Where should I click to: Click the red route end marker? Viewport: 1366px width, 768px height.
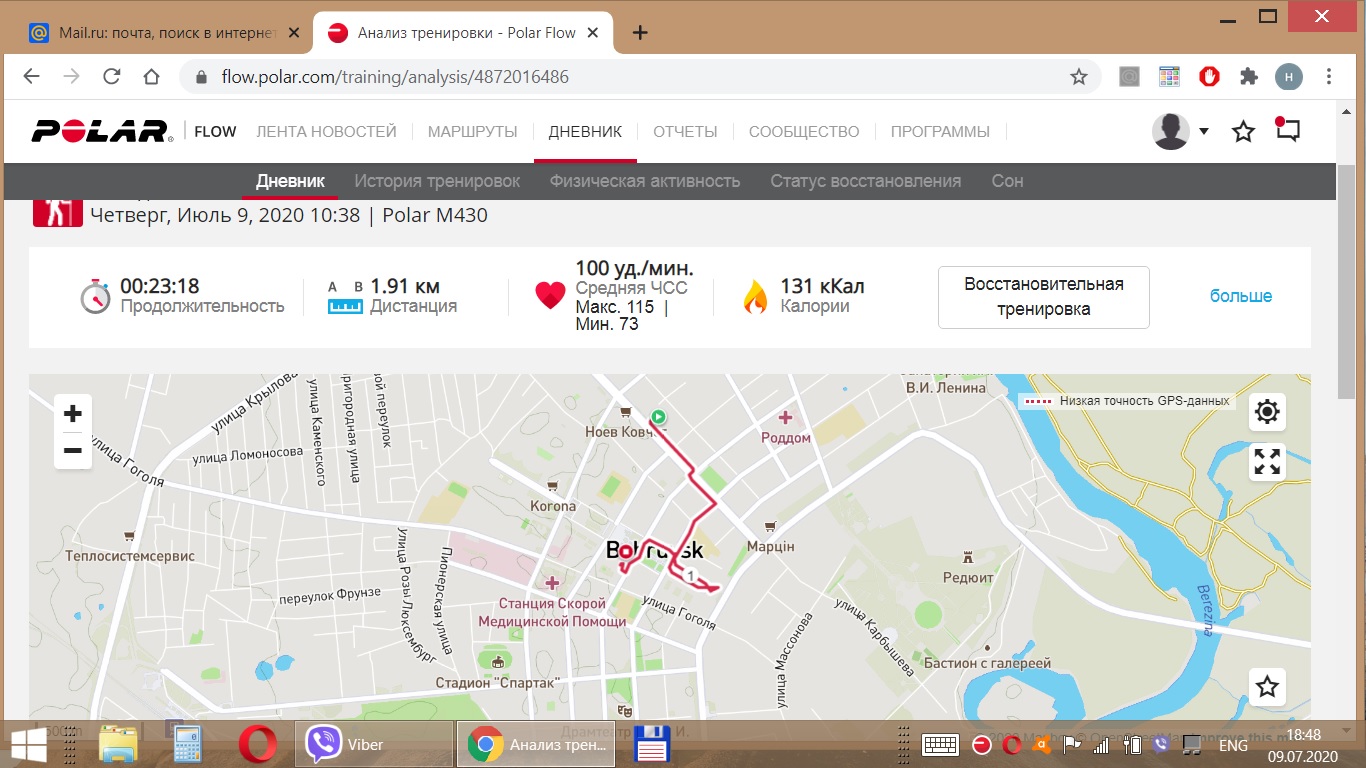pos(626,551)
